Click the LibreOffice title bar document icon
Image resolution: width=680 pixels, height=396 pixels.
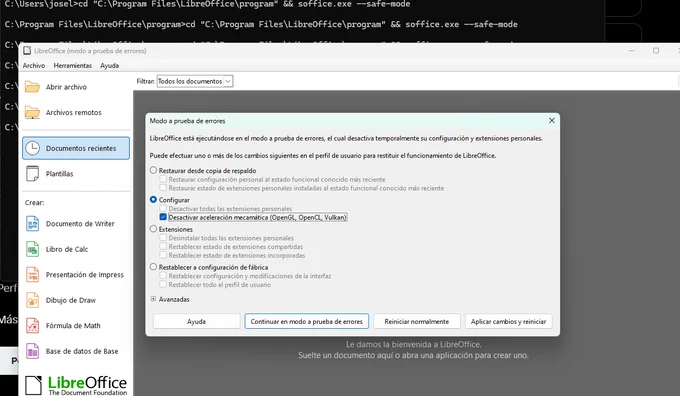(27, 51)
